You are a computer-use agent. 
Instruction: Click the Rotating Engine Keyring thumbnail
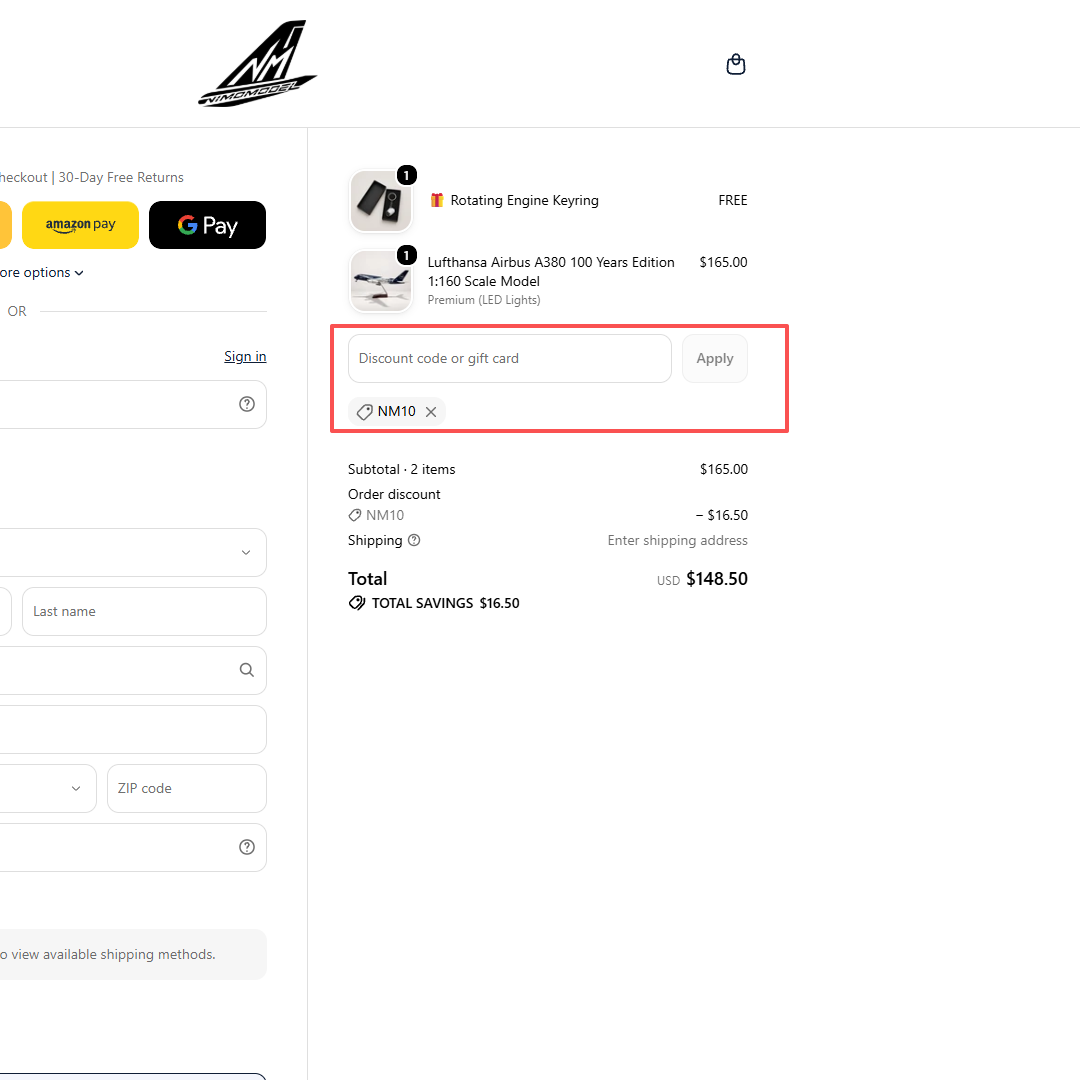click(381, 201)
